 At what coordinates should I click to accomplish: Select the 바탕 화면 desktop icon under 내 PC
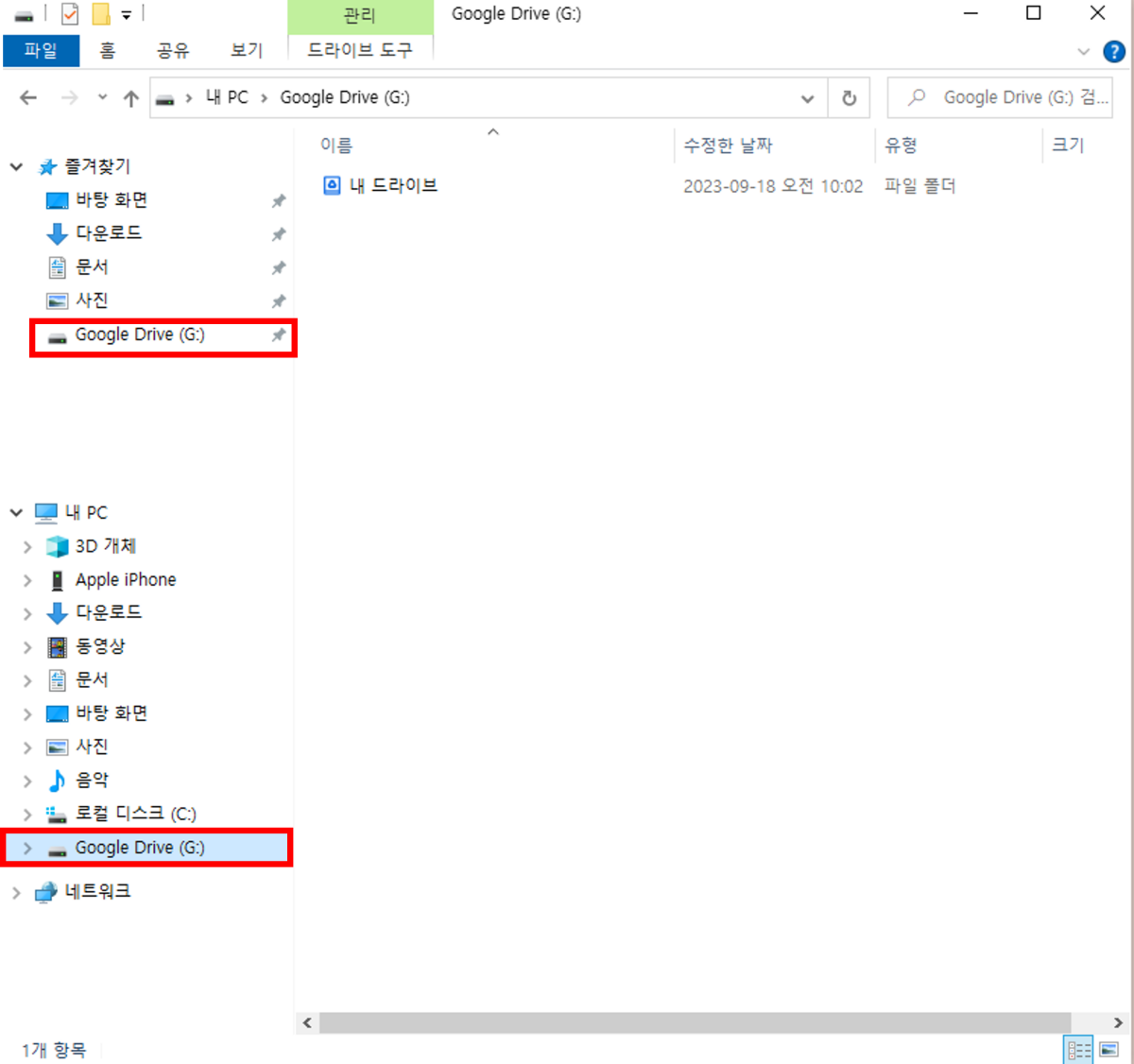coord(58,713)
